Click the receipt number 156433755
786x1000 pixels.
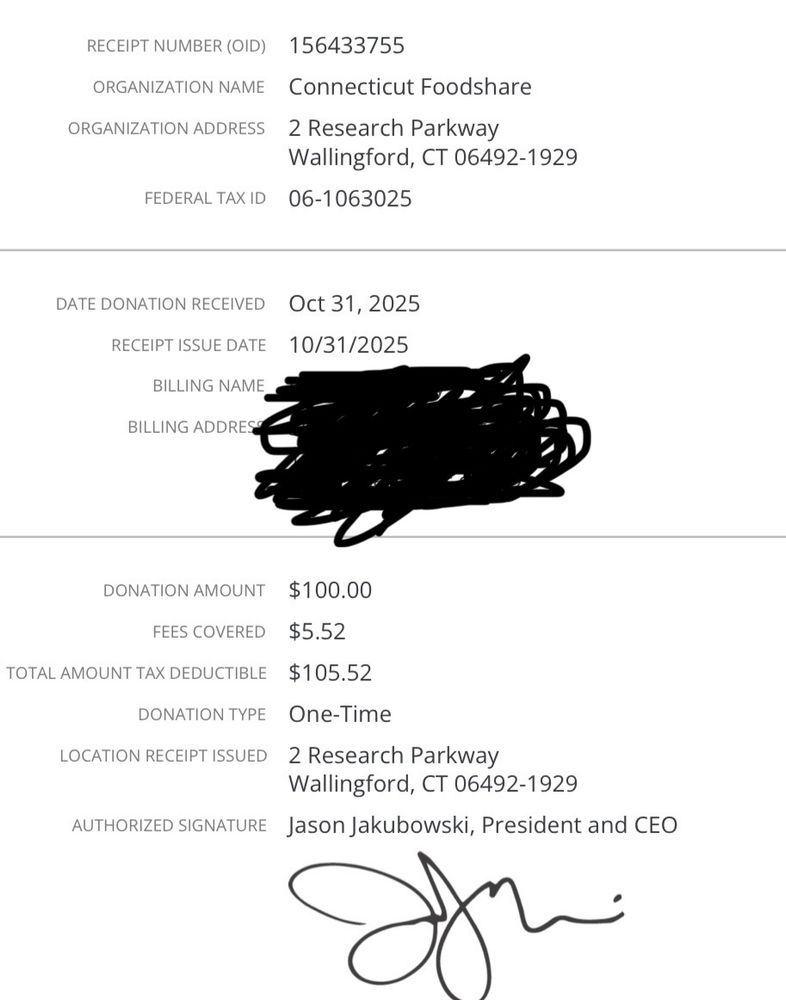[346, 46]
